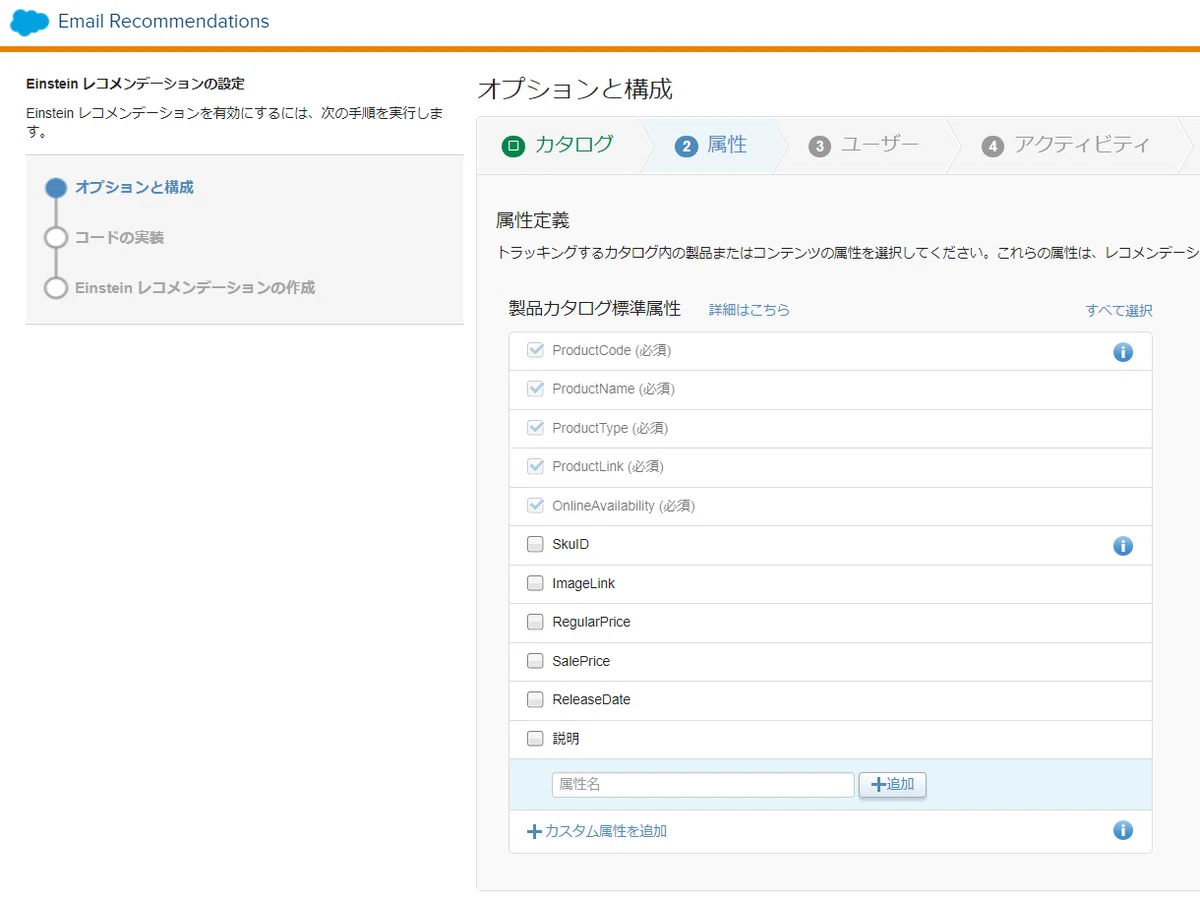The width and height of the screenshot is (1200, 899).
Task: Click Einstein レコメンデーションの作成 progress circle
Action: (x=56, y=288)
